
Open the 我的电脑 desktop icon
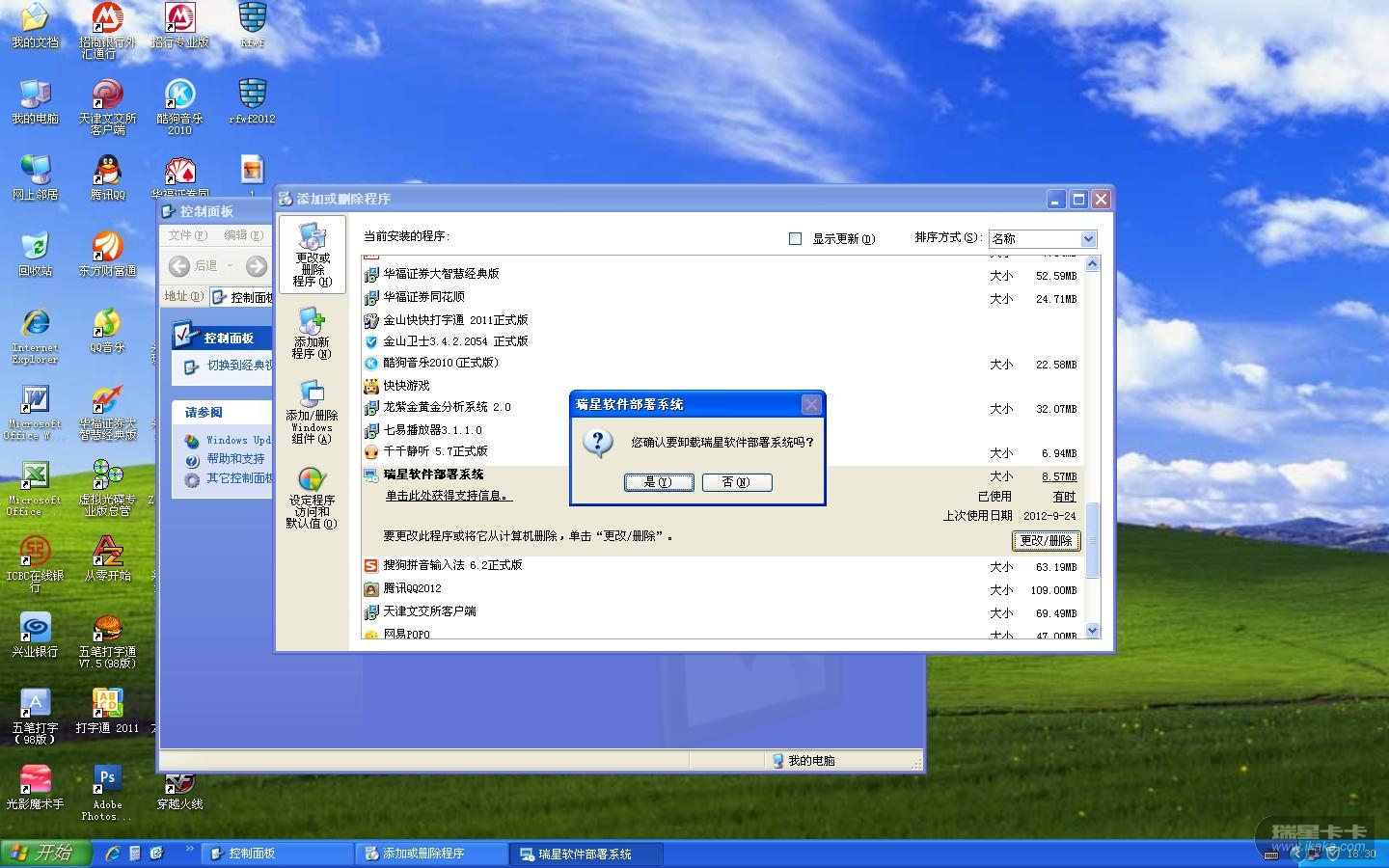(35, 102)
